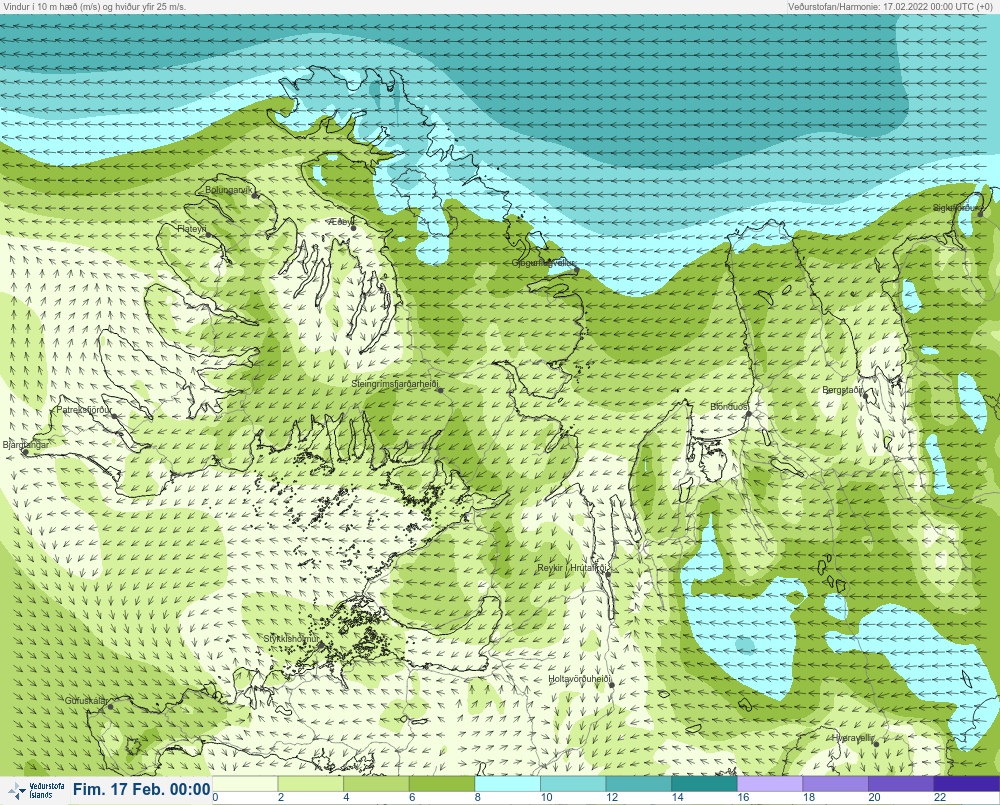The width and height of the screenshot is (1000, 805).
Task: Click the Stykkishólmur station label
Action: (291, 639)
